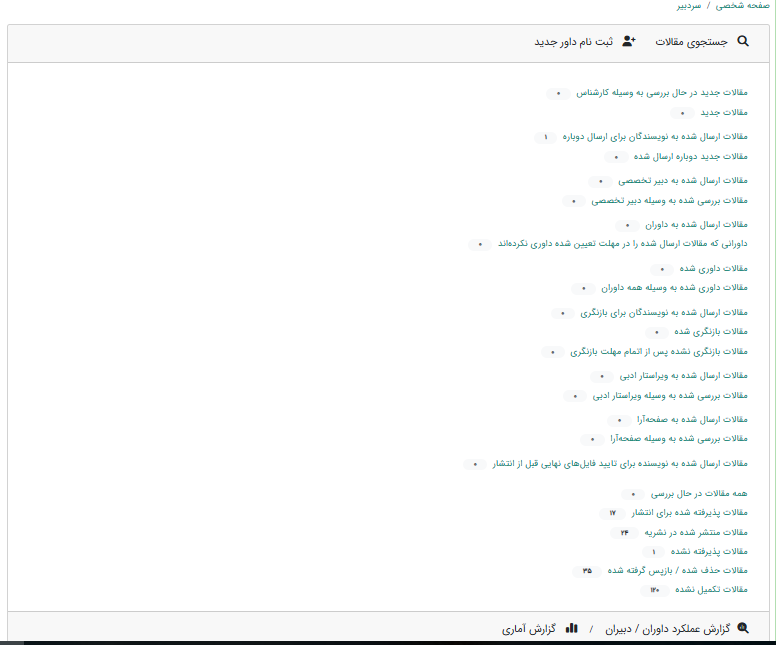Click the add-user icon for new reviewer registration

(628, 42)
